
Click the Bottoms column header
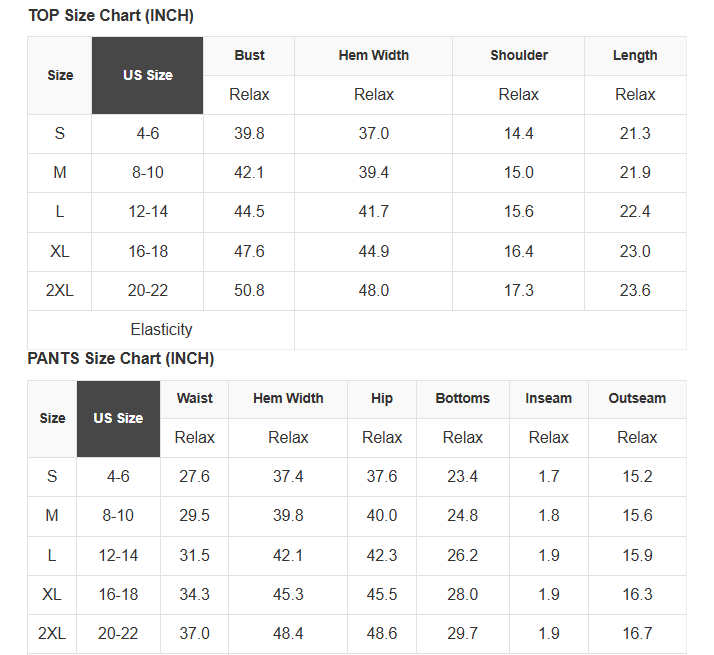[x=462, y=398]
